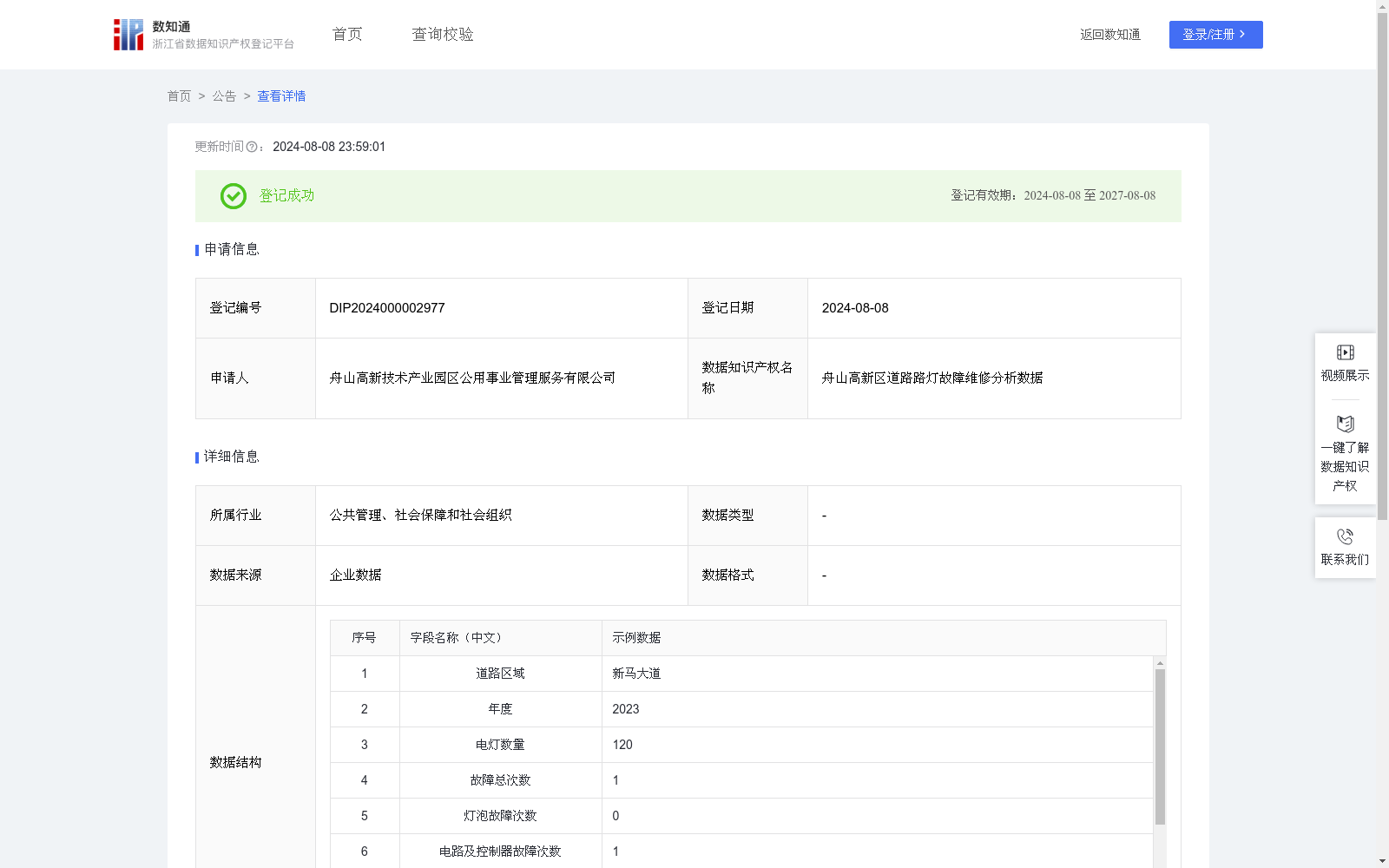
Task: Click the 故障总次数 field cell
Action: (501, 780)
